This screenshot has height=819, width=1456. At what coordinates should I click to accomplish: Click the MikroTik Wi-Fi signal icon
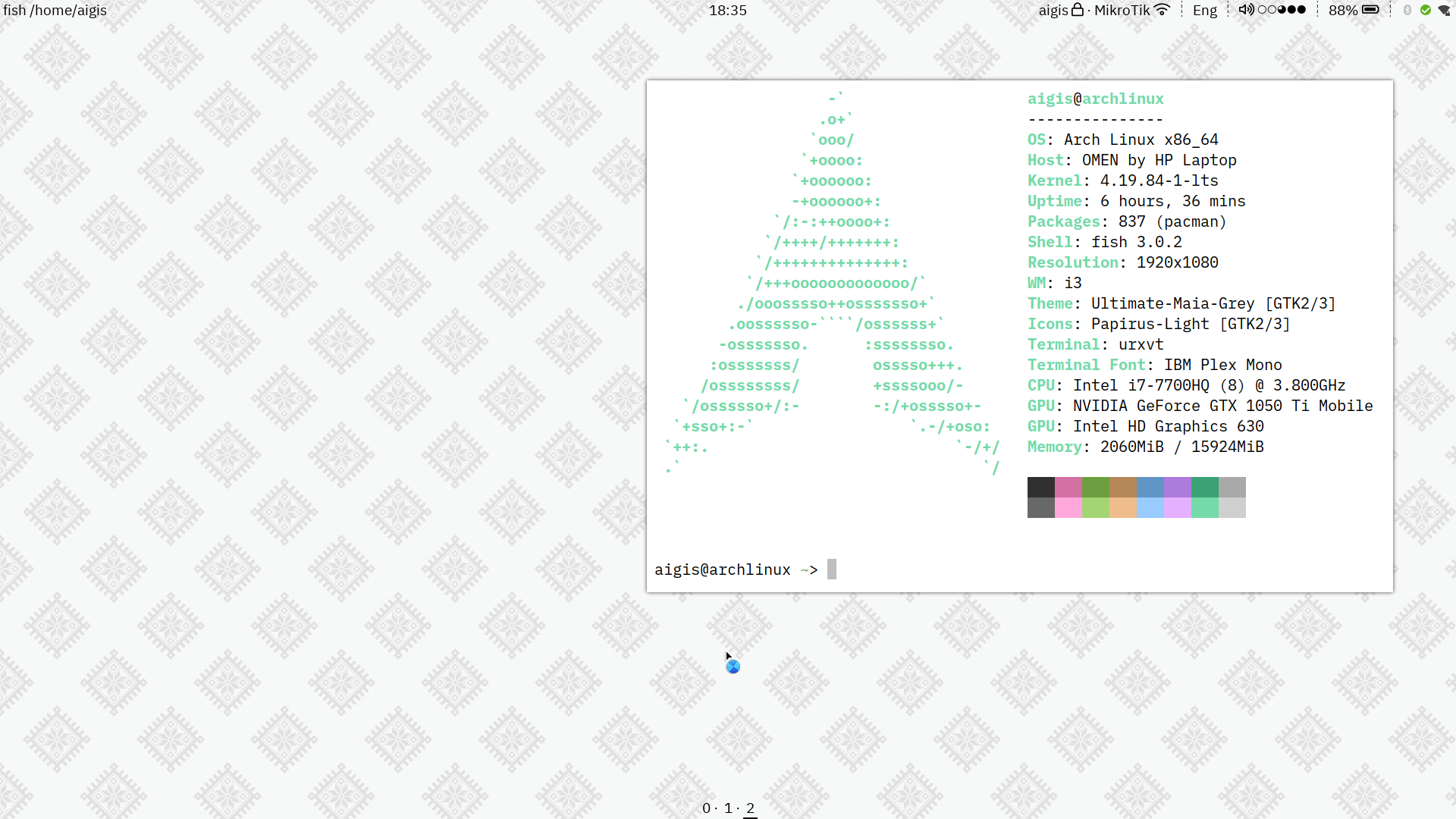tap(1163, 10)
